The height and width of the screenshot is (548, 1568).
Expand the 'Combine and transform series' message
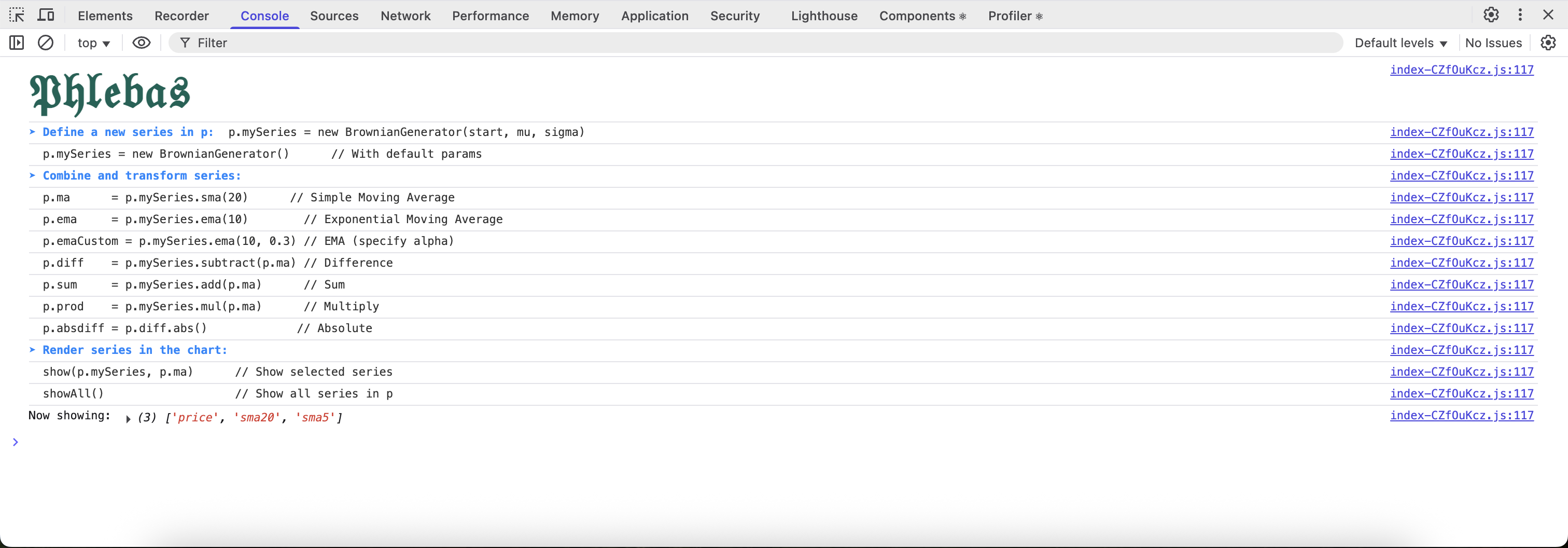point(32,176)
